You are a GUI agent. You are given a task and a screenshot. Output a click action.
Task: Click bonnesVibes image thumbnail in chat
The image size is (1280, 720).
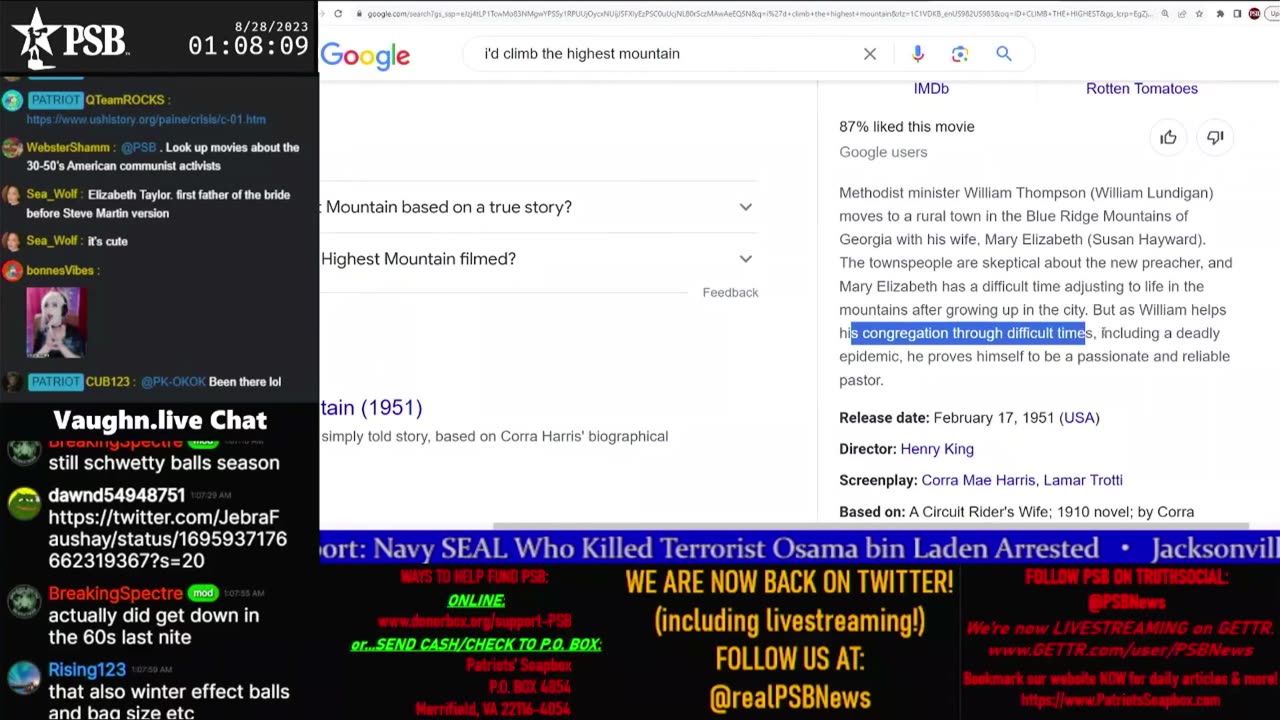coord(55,322)
